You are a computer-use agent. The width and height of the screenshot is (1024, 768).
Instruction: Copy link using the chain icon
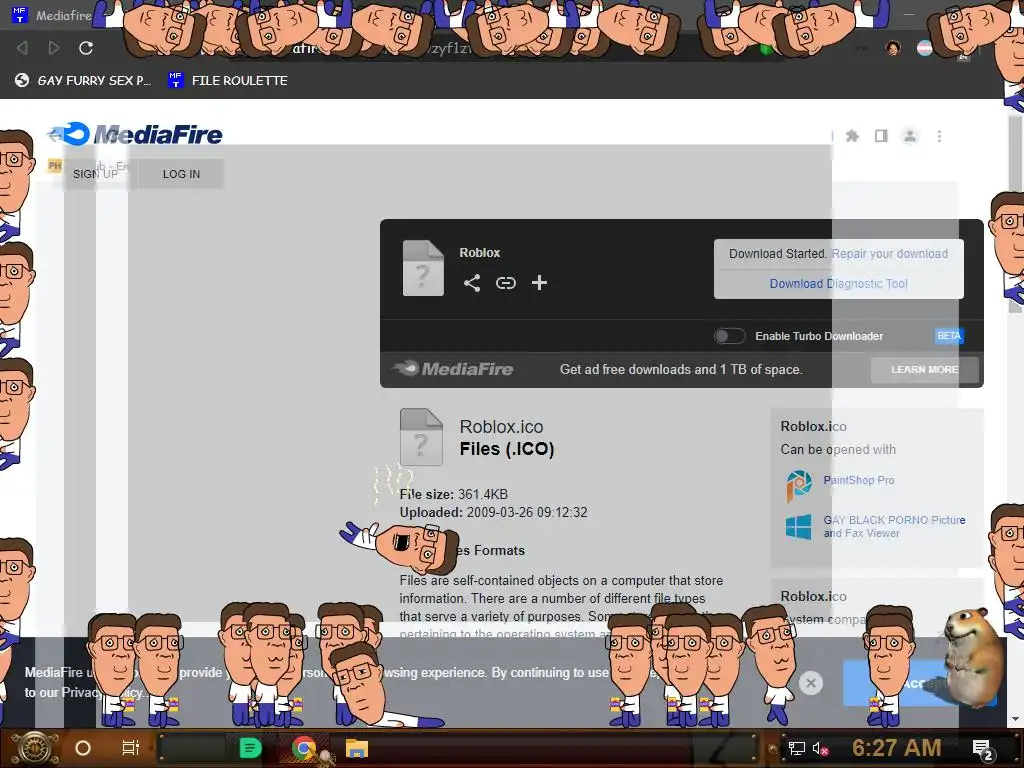[505, 283]
